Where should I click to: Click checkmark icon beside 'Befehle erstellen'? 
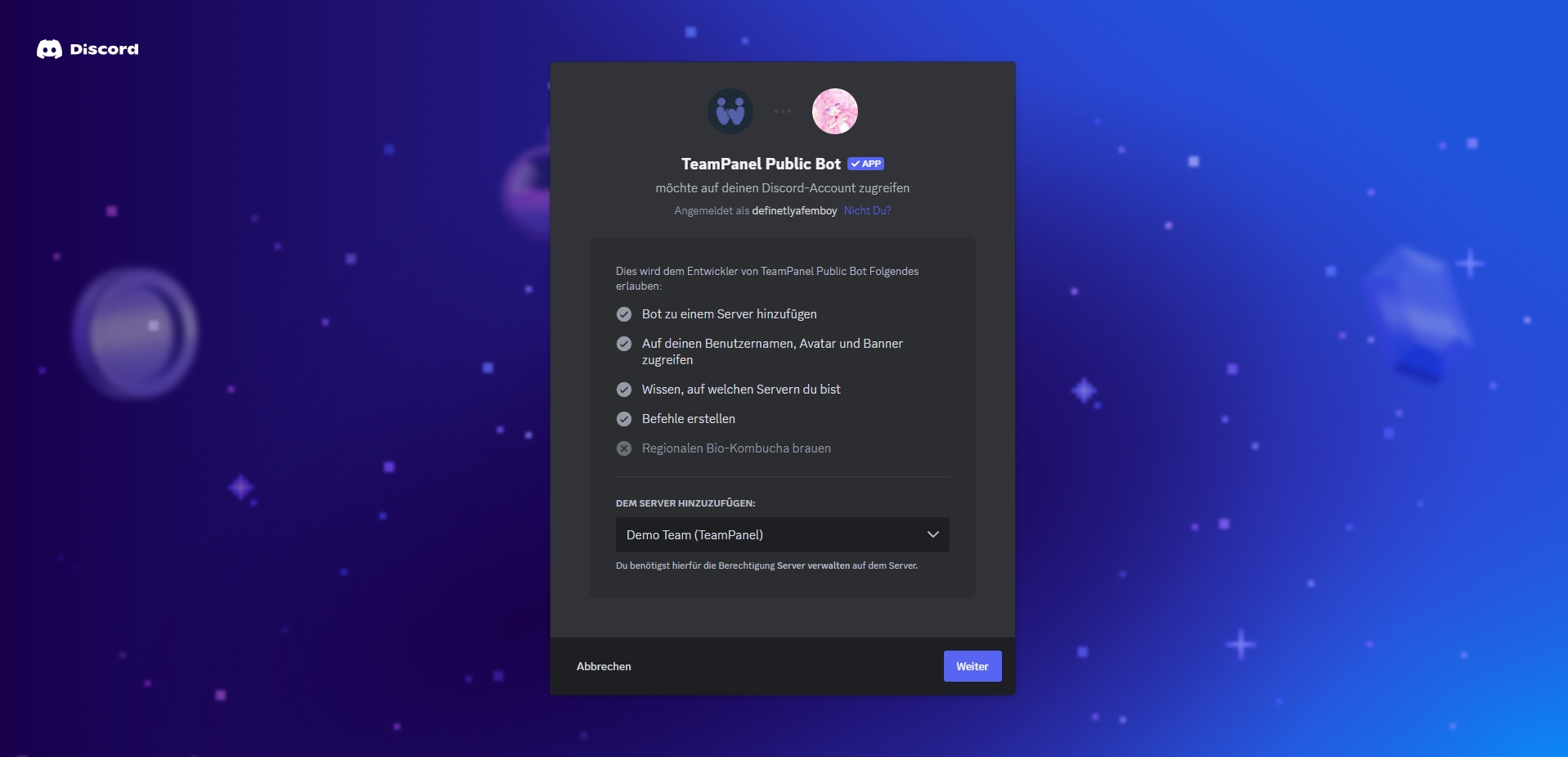pos(624,419)
